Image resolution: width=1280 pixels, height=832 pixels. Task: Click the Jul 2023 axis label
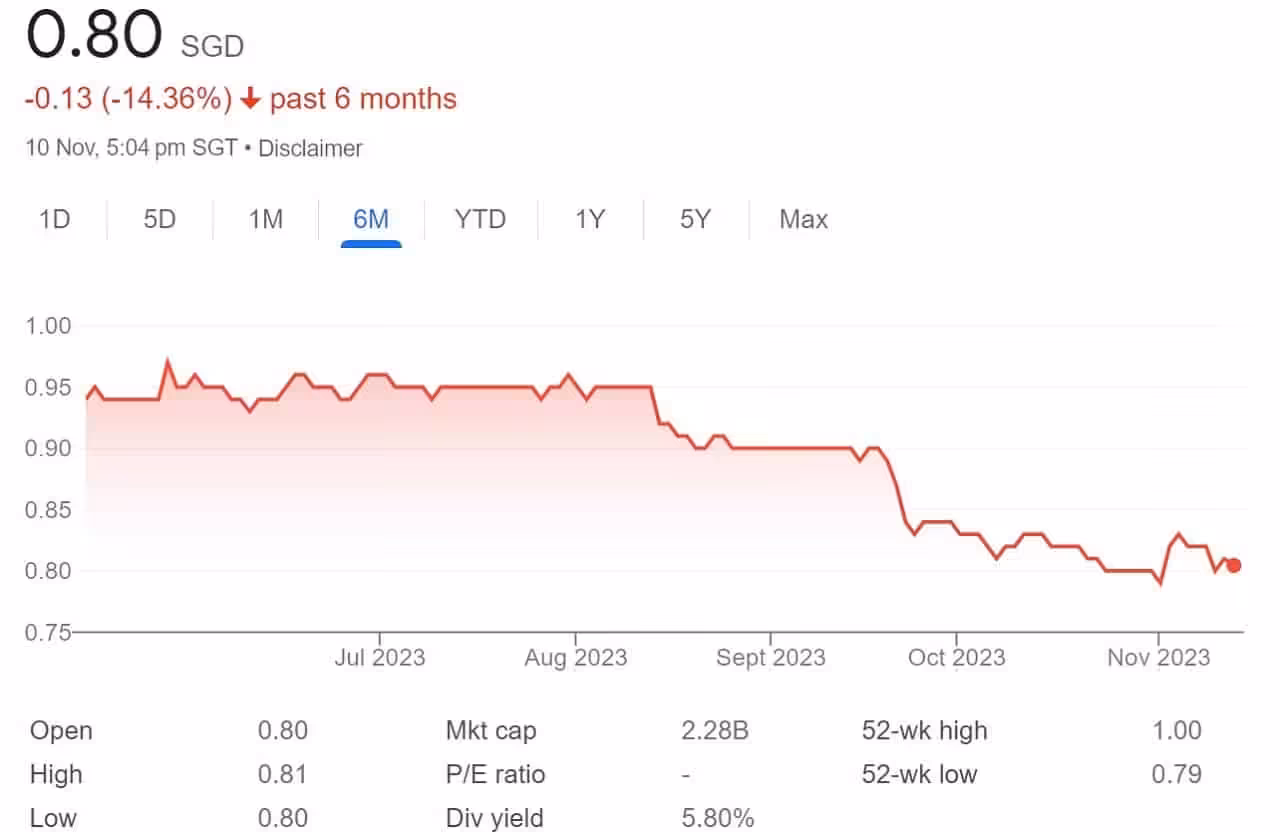380,657
